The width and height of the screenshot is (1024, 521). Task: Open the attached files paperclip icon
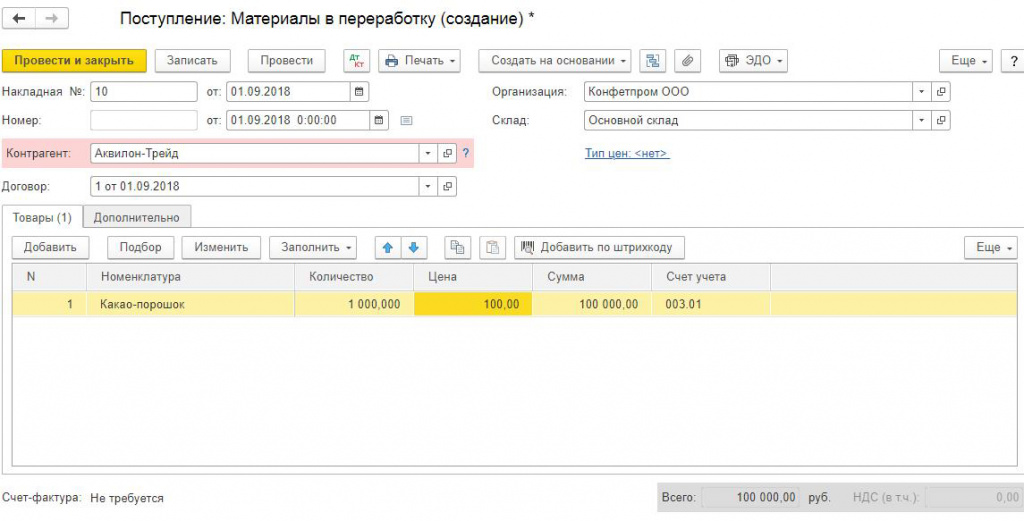click(687, 61)
